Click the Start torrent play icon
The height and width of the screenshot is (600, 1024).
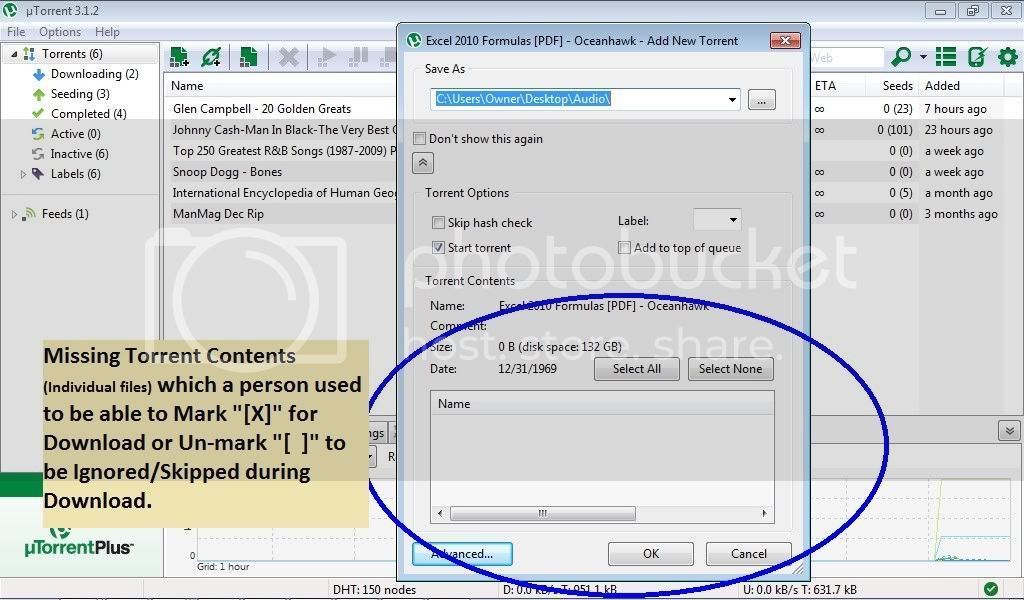(x=327, y=57)
